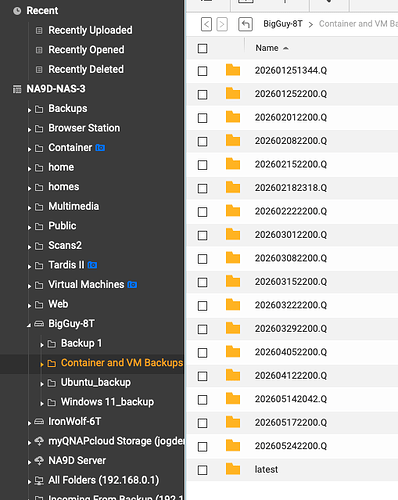Click the folder icon for 202605142042.Q
This screenshot has width=398, height=500.
(x=233, y=399)
